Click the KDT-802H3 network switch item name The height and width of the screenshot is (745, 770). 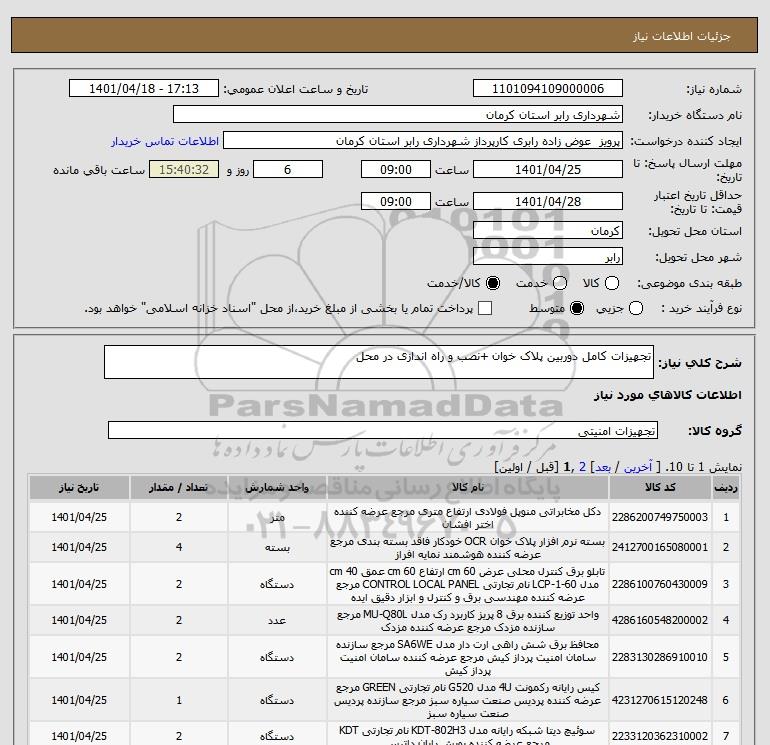[468, 736]
